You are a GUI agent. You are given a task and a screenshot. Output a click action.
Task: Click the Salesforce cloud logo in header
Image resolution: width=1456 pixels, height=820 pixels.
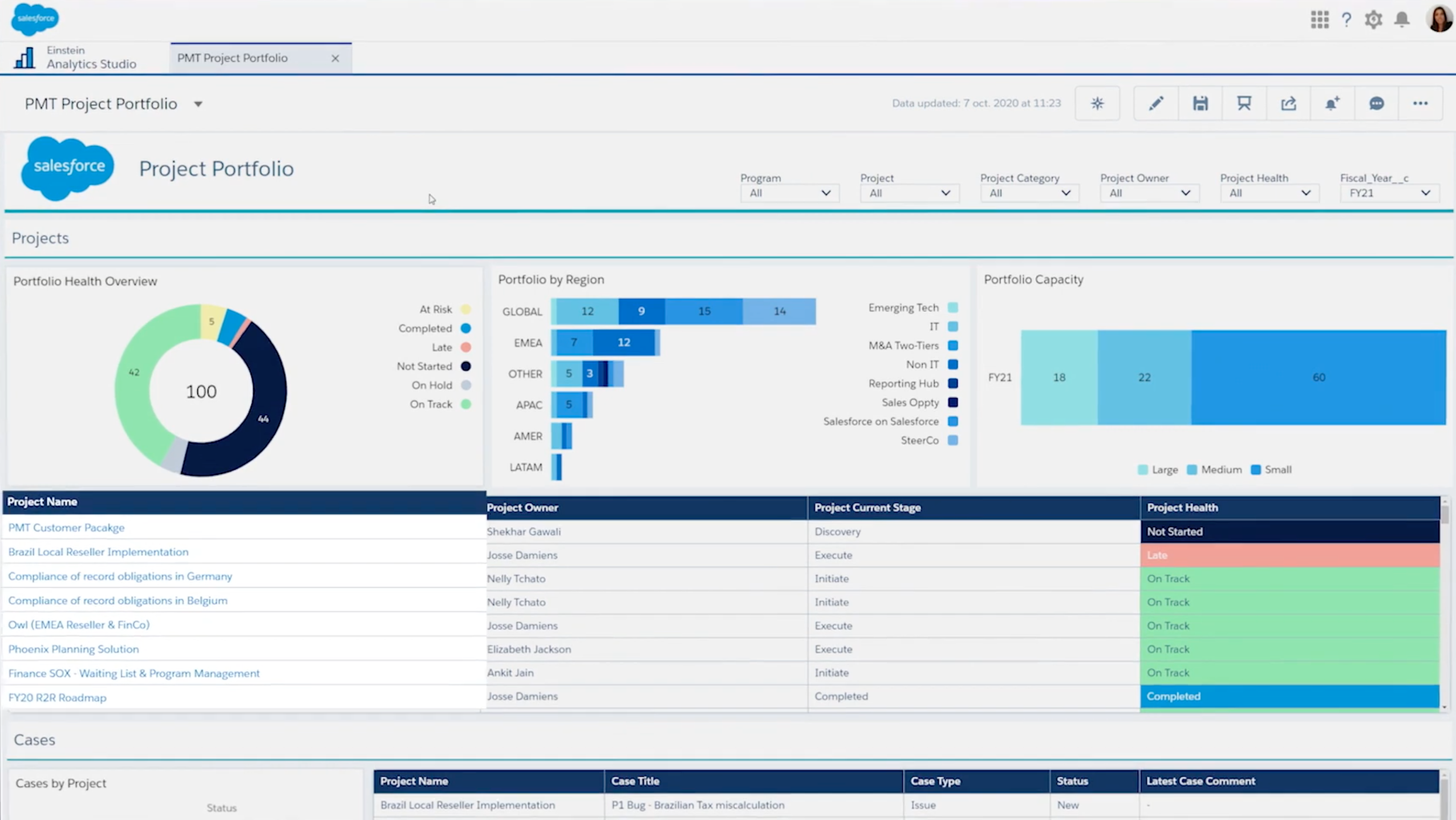click(x=35, y=18)
